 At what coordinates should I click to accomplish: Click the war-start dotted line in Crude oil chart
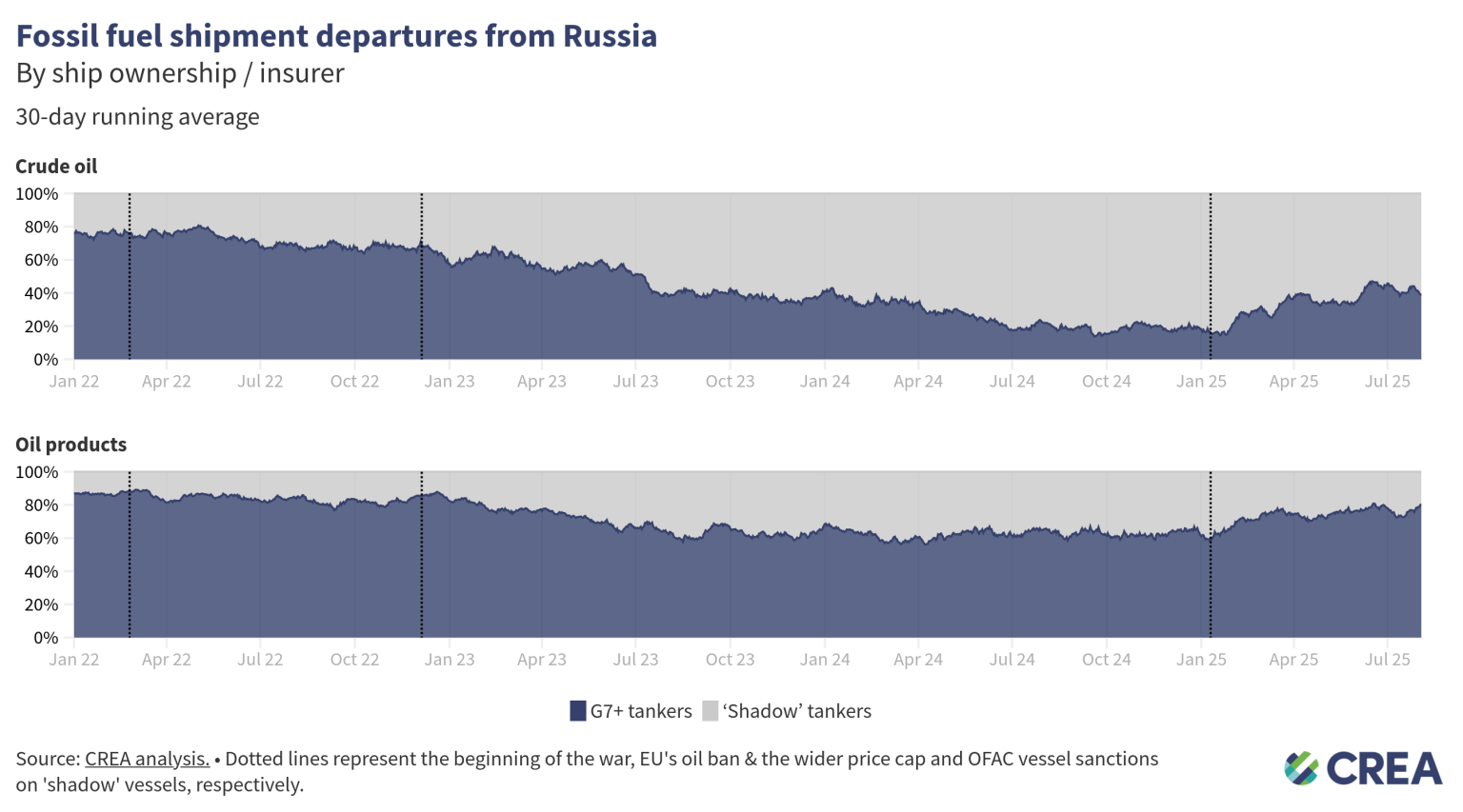tap(130, 276)
